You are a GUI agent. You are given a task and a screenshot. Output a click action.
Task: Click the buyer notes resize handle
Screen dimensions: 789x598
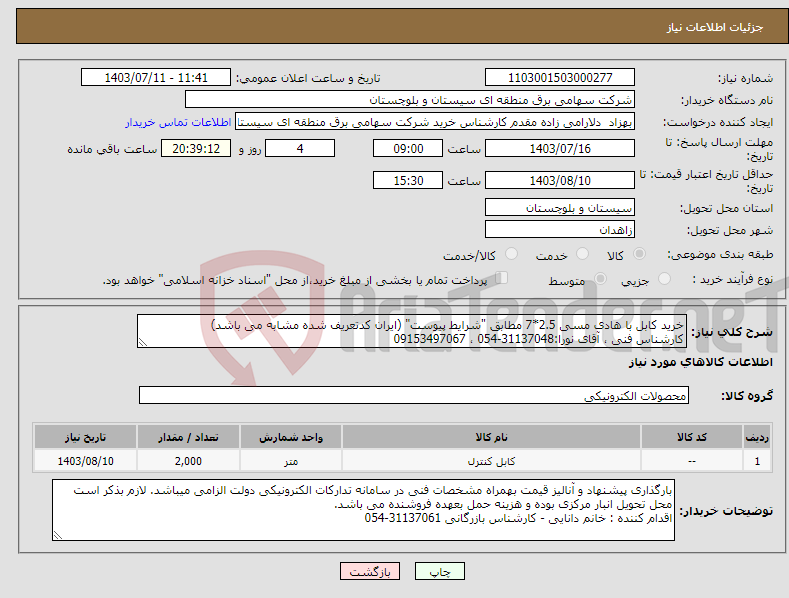[x=58, y=536]
